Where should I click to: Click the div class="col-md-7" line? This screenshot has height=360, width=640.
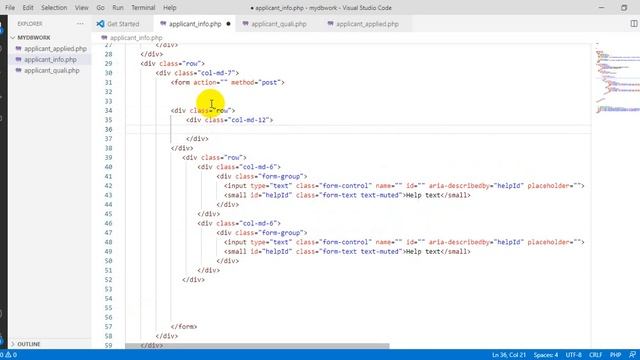point(197,73)
